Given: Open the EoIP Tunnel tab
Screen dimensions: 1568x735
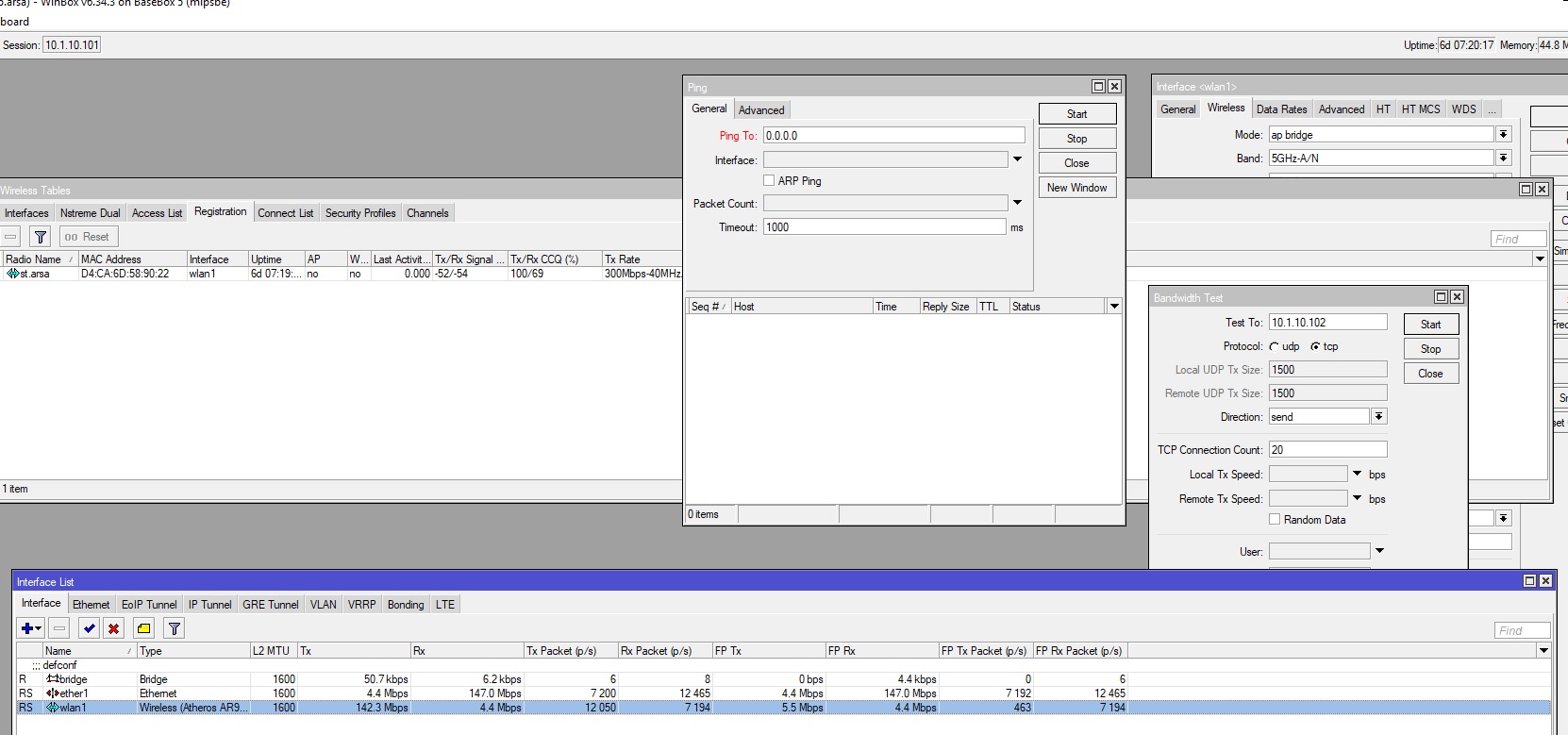Looking at the screenshot, I should 149,605.
